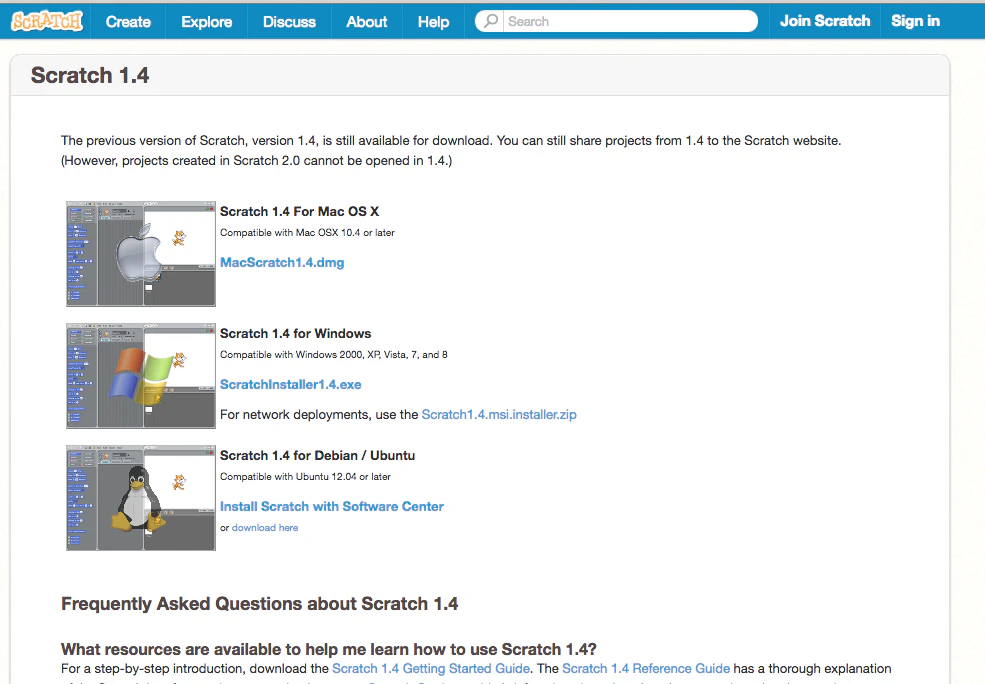Click 'Compatible with Windows 2000, XP, Vista, 7, and 8'
This screenshot has height=684, width=985.
coord(334,355)
